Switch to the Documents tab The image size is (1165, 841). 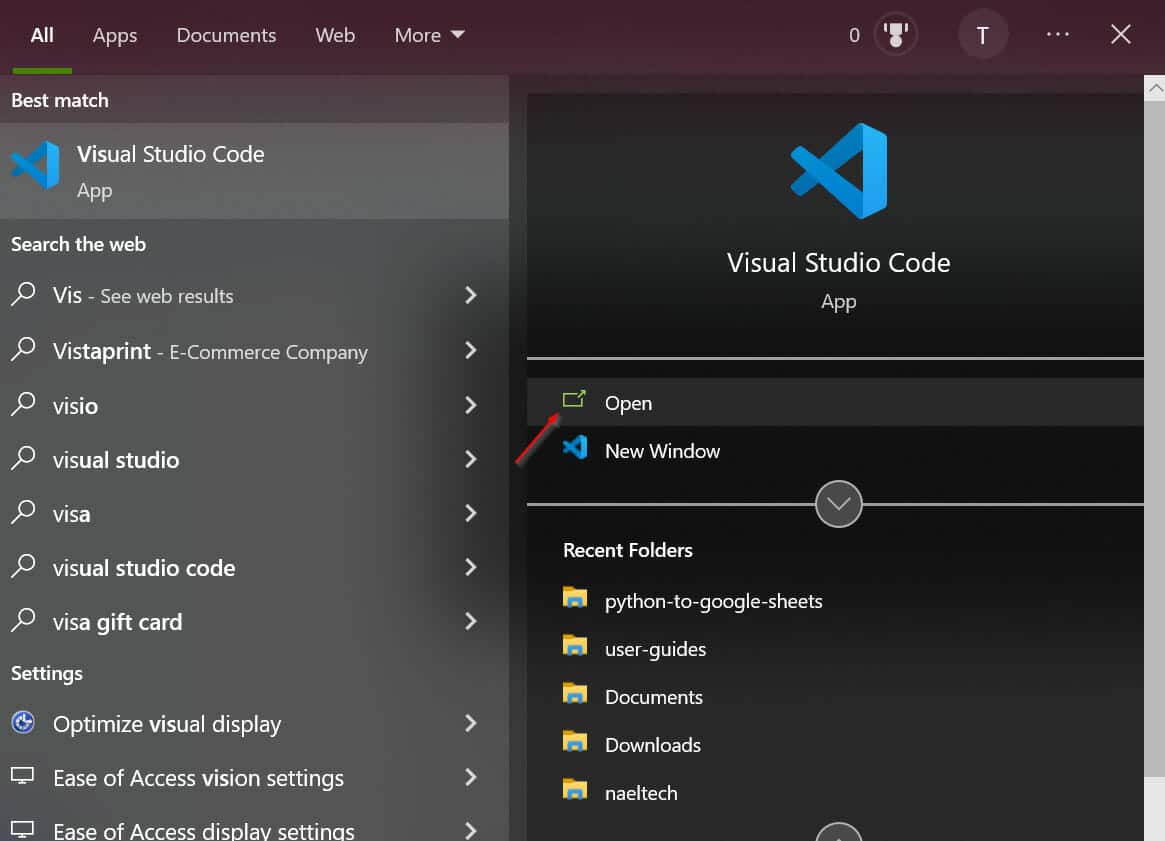point(226,35)
